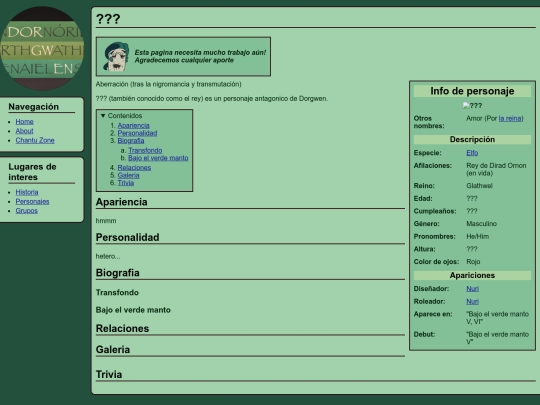This screenshot has width=540, height=405.
Task: Click the Descripción infobox header
Action: pos(472,139)
